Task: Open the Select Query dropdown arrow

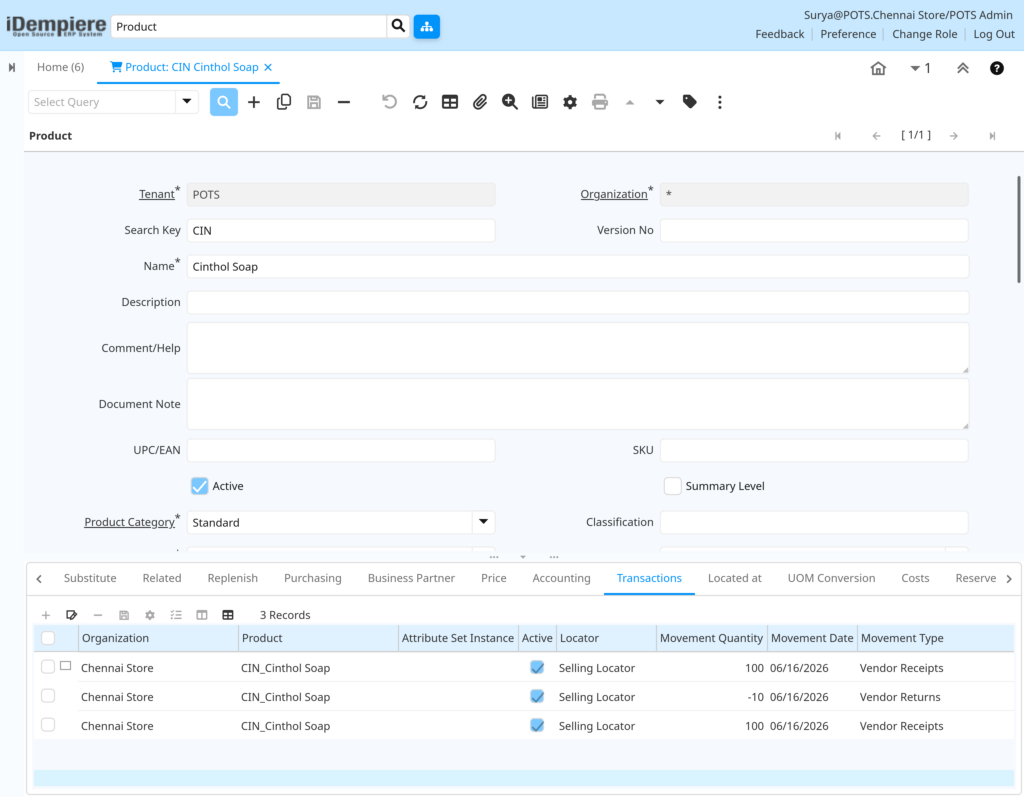Action: point(187,102)
